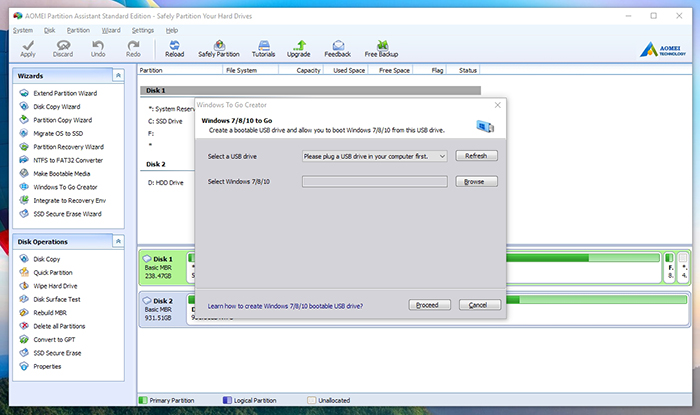This screenshot has height=415, width=700.
Task: Run Disk Surface Test
Action: [57, 299]
